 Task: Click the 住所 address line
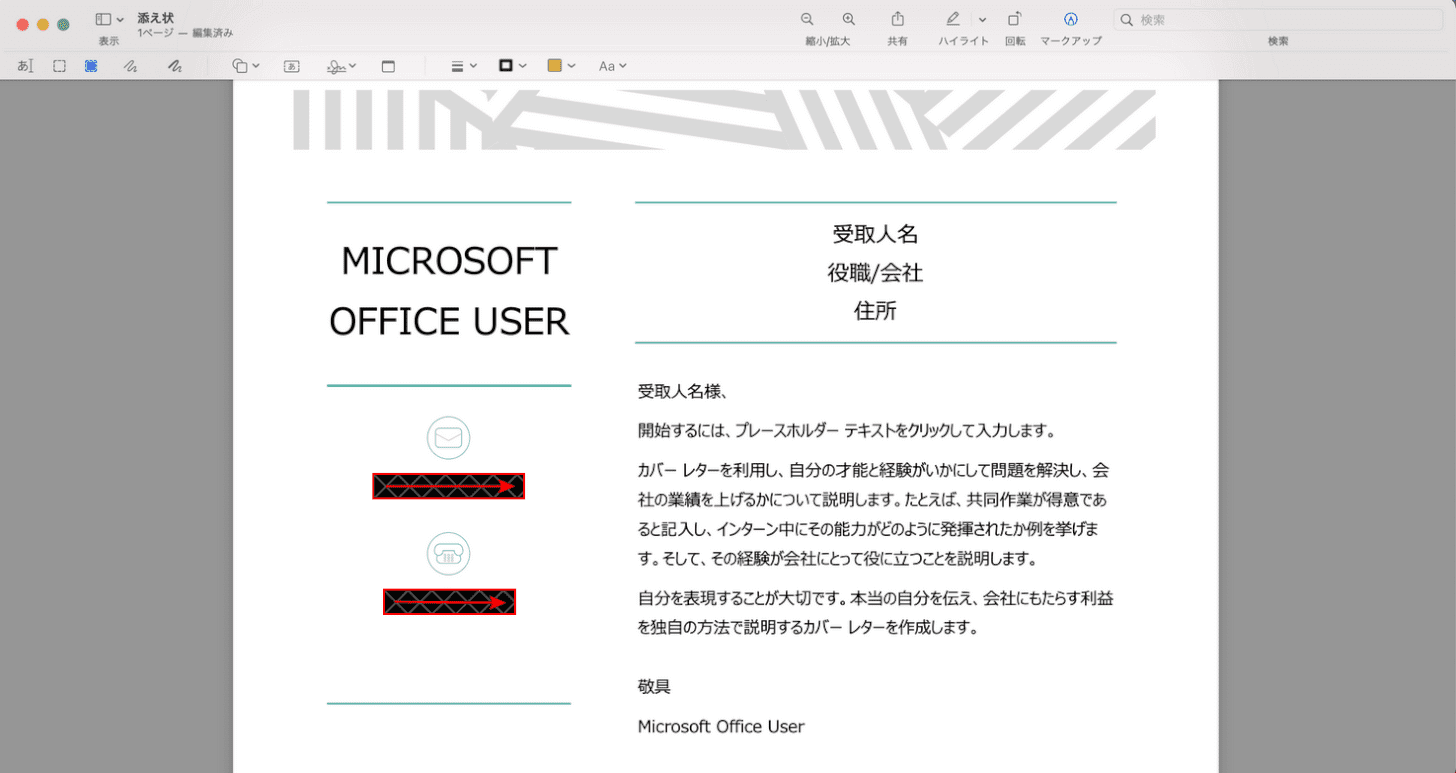click(875, 310)
